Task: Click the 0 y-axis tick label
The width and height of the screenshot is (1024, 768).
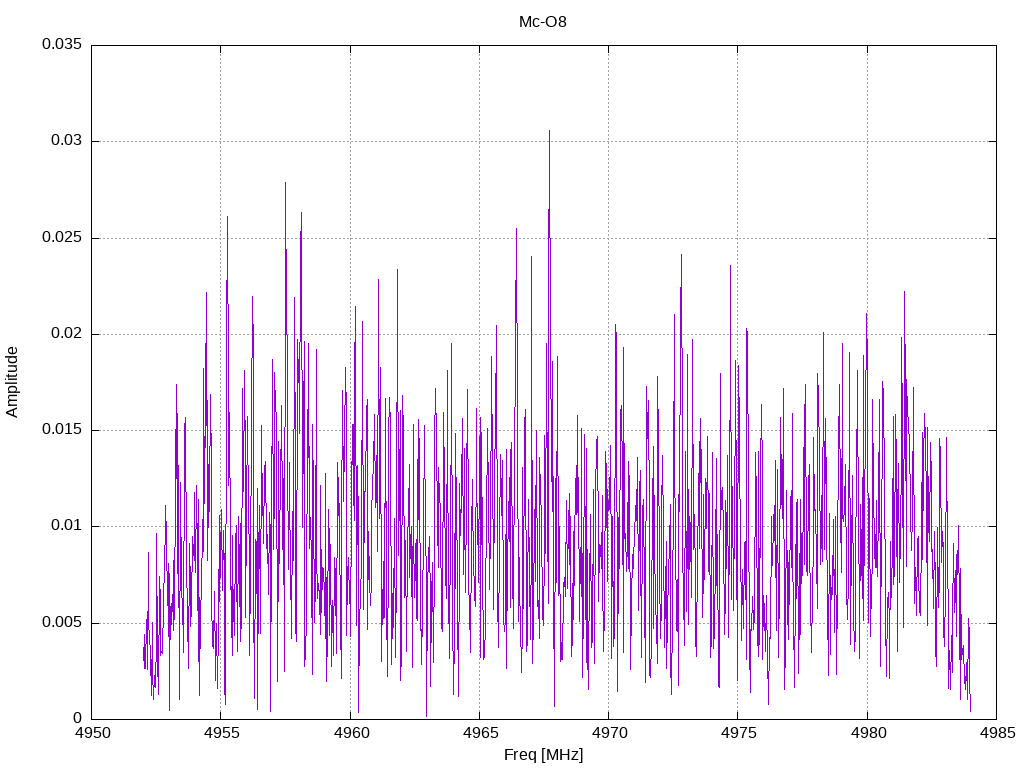Action: point(77,719)
